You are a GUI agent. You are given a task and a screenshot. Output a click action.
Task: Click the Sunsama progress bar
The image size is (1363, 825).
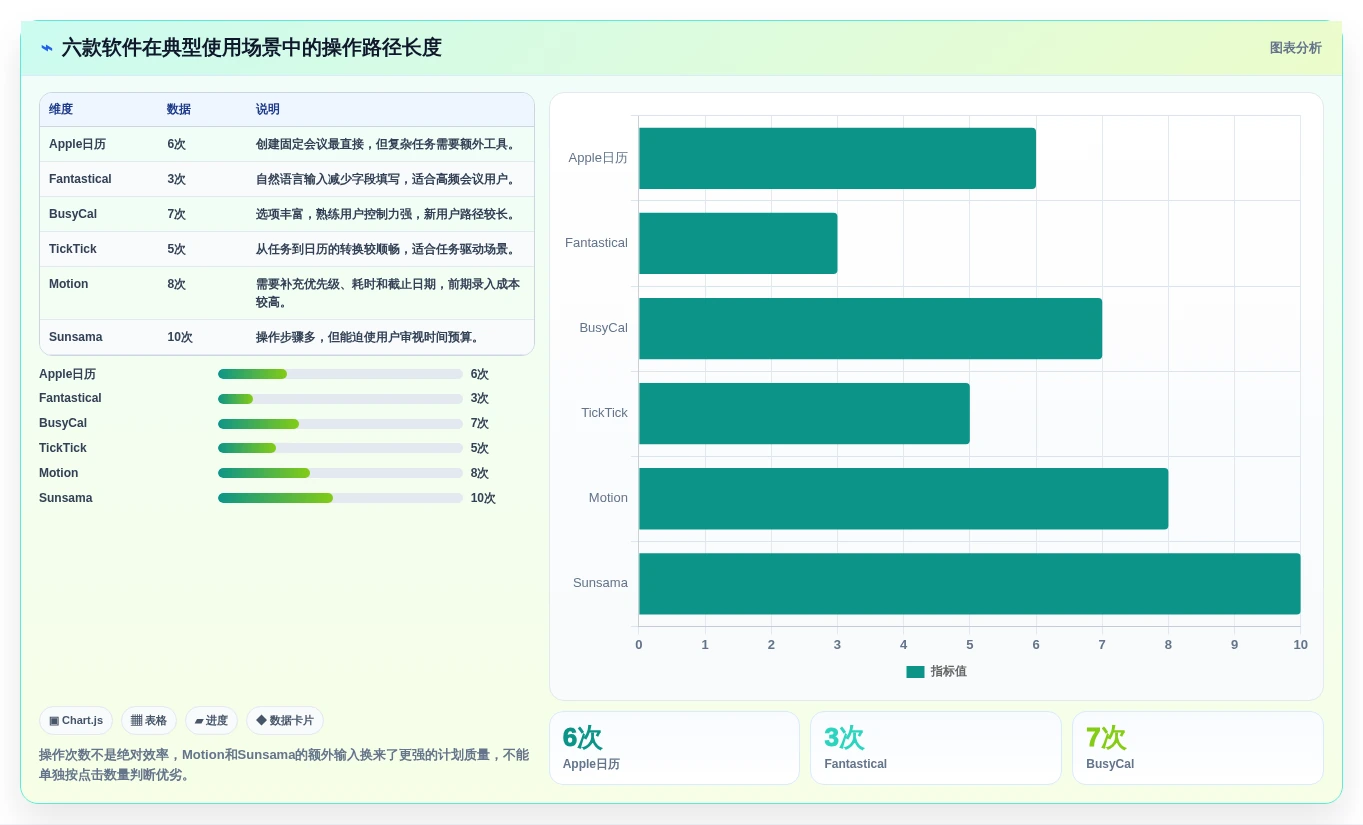coord(340,498)
